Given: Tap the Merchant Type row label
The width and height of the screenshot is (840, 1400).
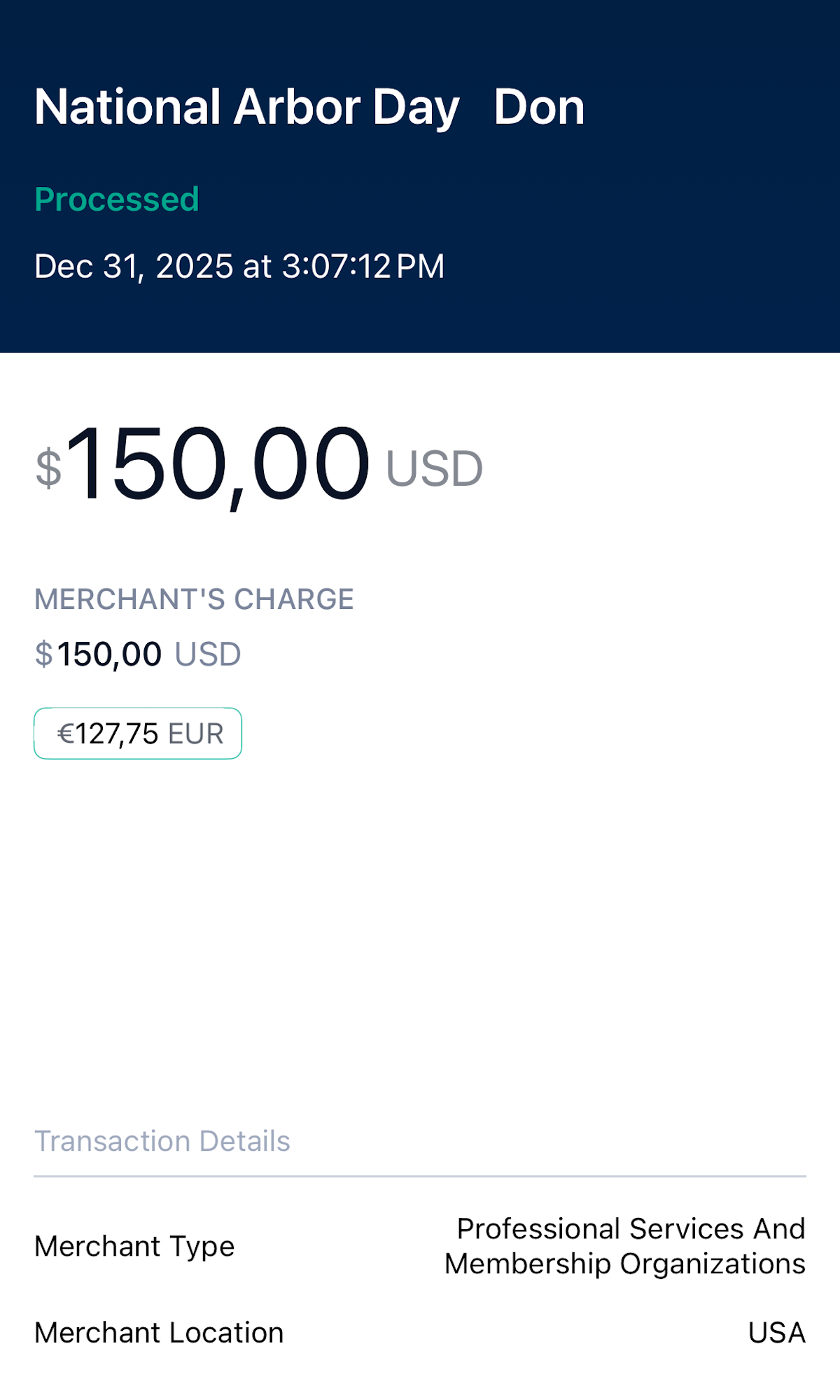Looking at the screenshot, I should [134, 1247].
